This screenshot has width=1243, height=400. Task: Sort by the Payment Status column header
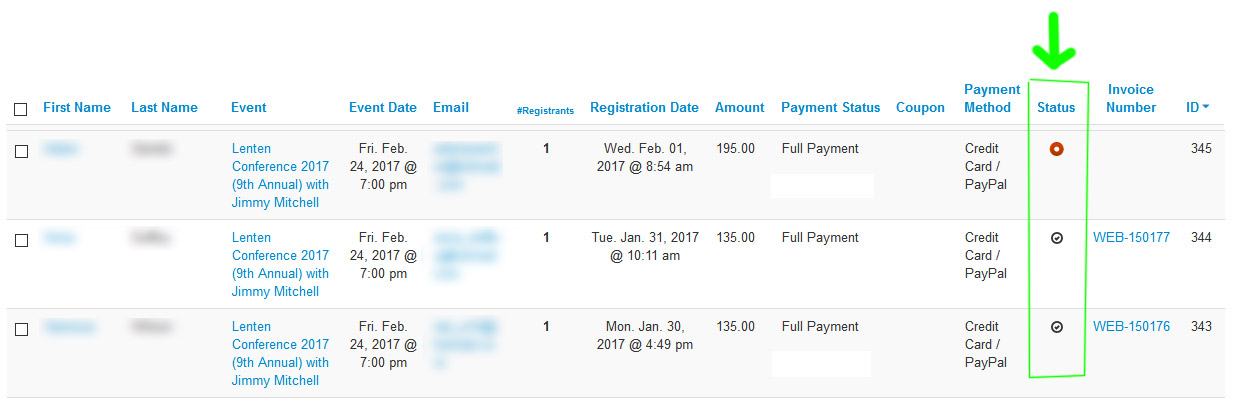click(831, 107)
